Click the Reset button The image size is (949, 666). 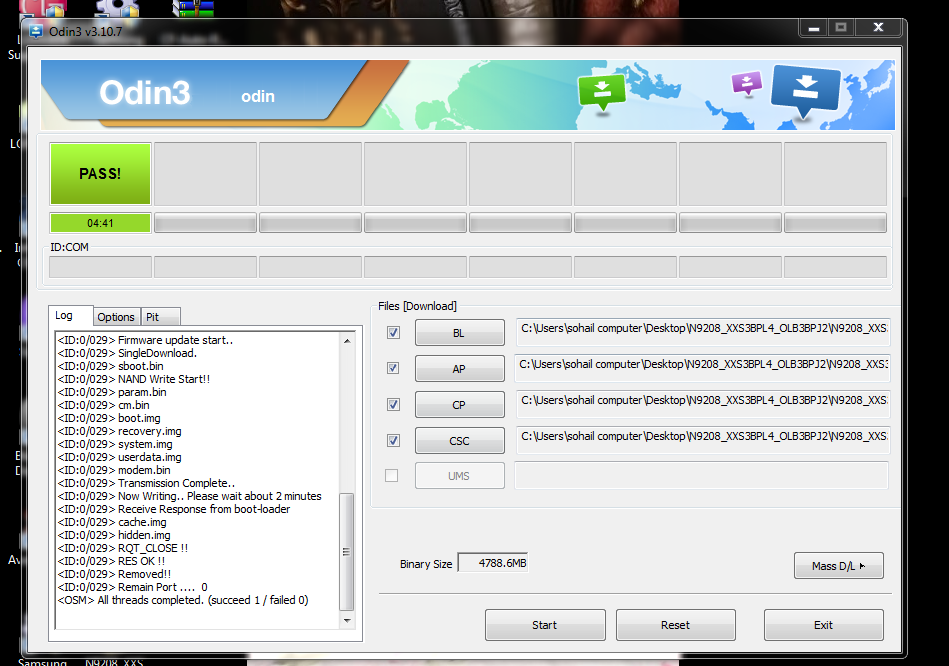(675, 625)
